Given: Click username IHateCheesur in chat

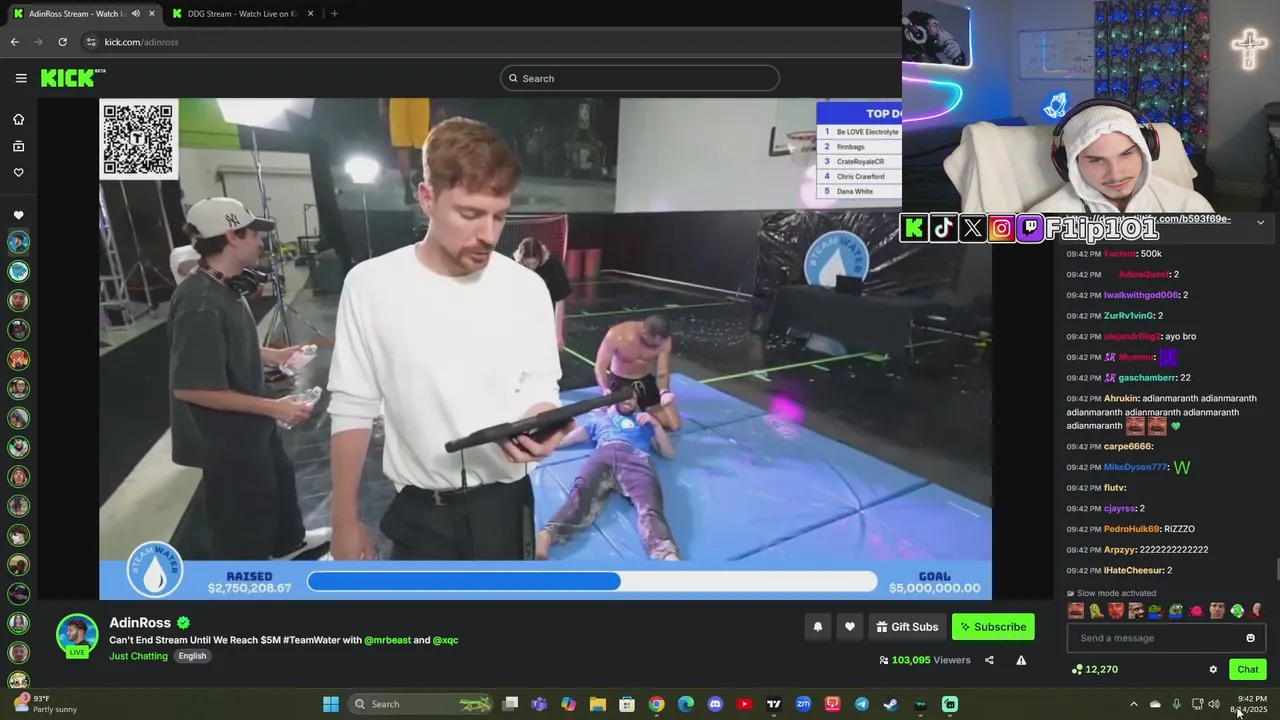Looking at the screenshot, I should (x=1134, y=570).
